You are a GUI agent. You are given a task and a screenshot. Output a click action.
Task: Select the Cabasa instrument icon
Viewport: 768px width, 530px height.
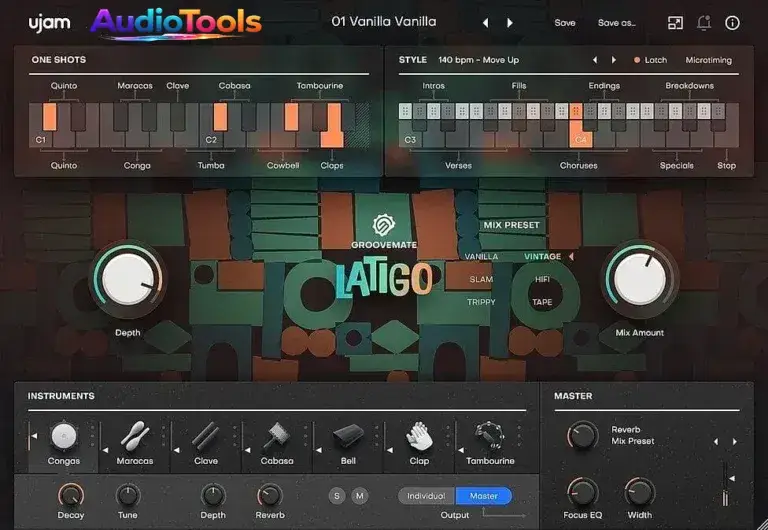pyautogui.click(x=277, y=436)
